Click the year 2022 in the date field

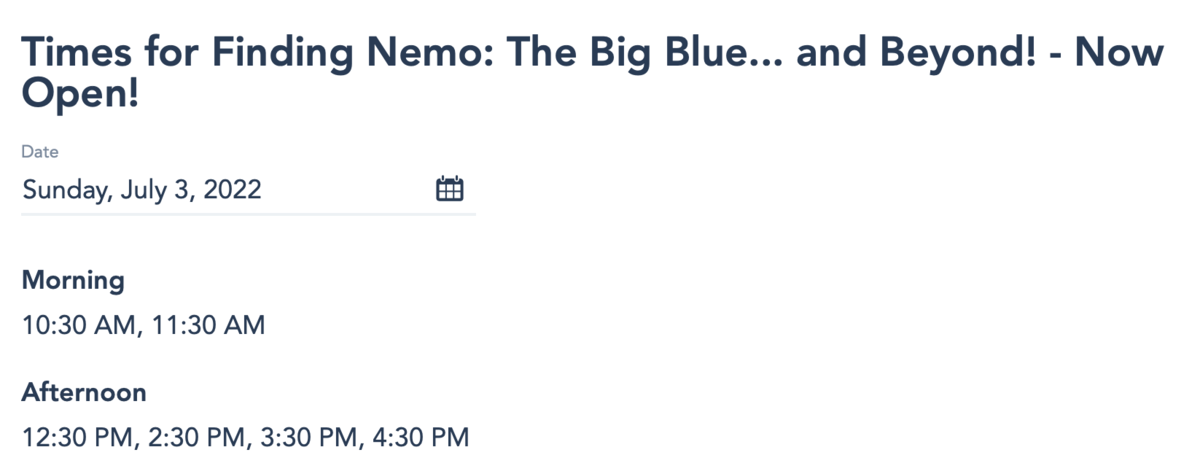pyautogui.click(x=232, y=190)
